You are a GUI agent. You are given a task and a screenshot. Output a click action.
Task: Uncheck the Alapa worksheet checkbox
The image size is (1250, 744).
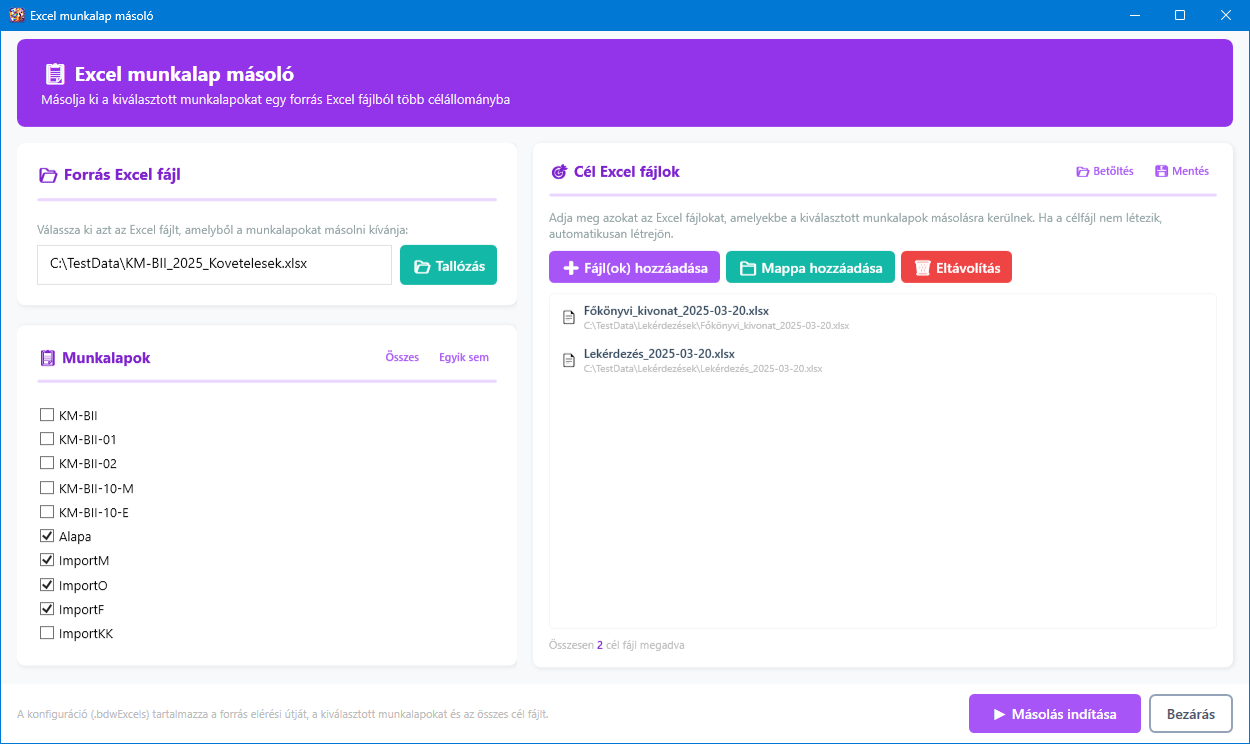point(47,536)
